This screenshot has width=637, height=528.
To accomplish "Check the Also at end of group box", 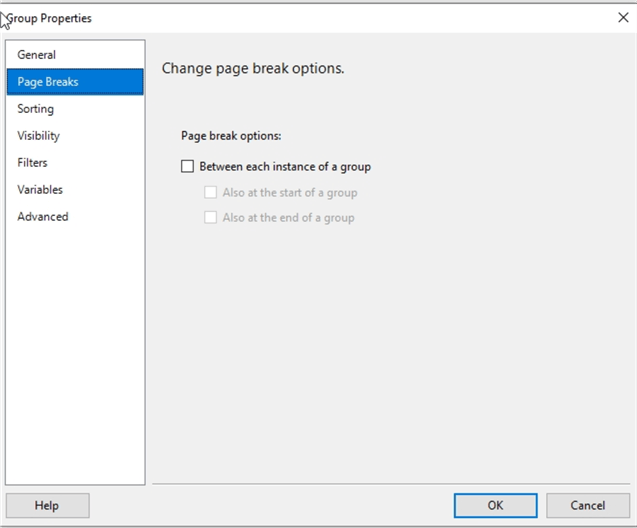I will click(x=210, y=217).
